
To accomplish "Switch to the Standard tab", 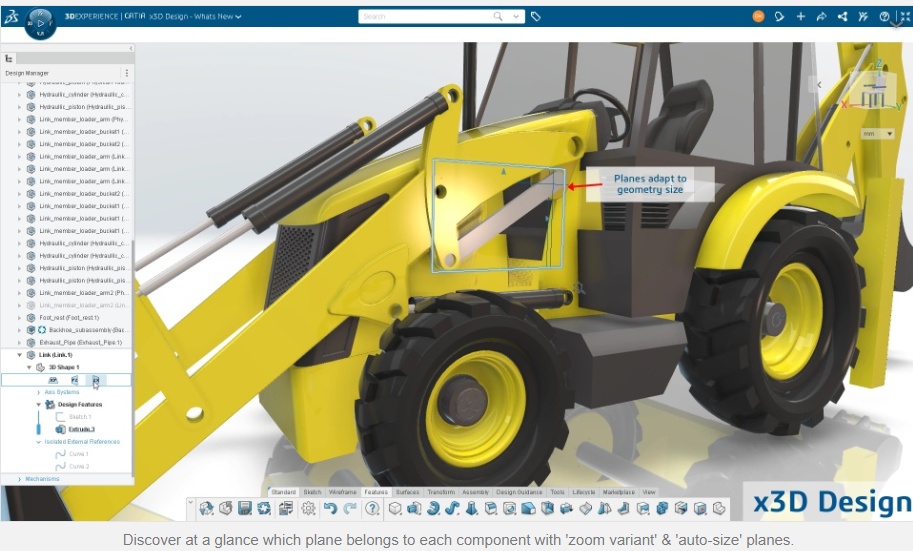I will [284, 492].
